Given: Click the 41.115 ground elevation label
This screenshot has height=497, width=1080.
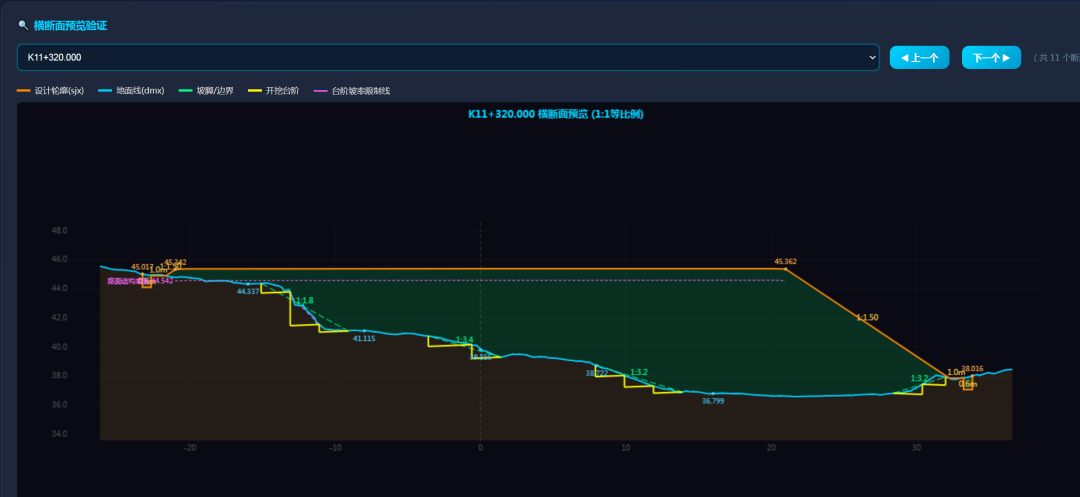Looking at the screenshot, I should point(364,339).
